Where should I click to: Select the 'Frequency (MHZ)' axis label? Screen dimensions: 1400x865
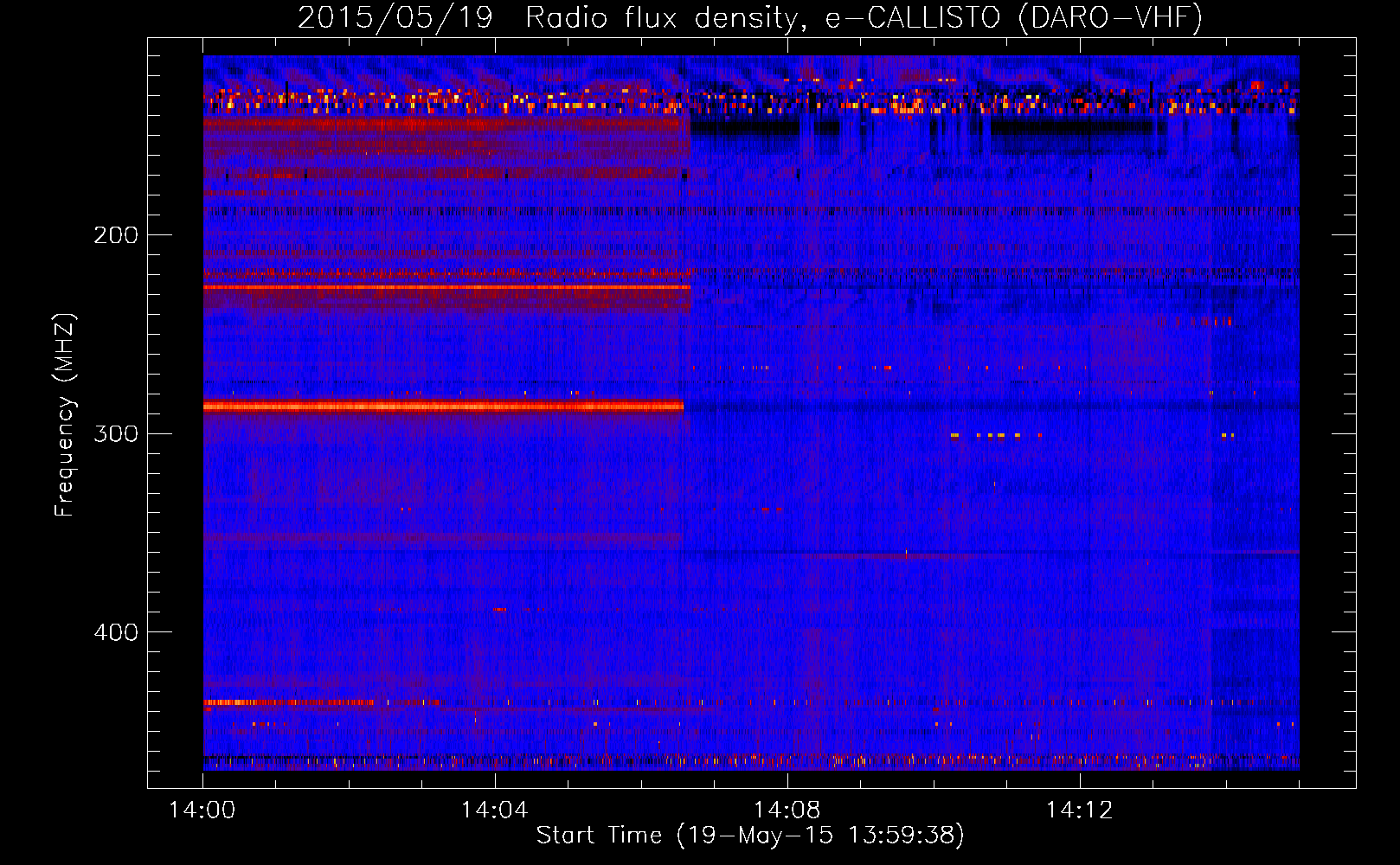(65, 414)
